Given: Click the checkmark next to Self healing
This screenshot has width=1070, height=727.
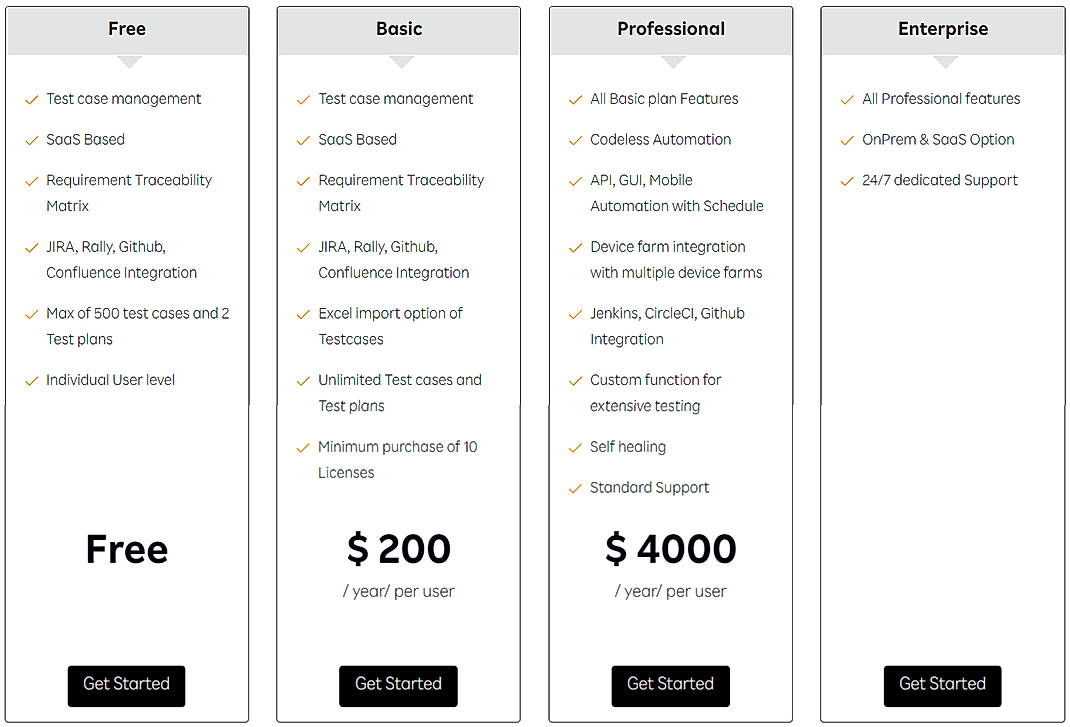Looking at the screenshot, I should 575,447.
